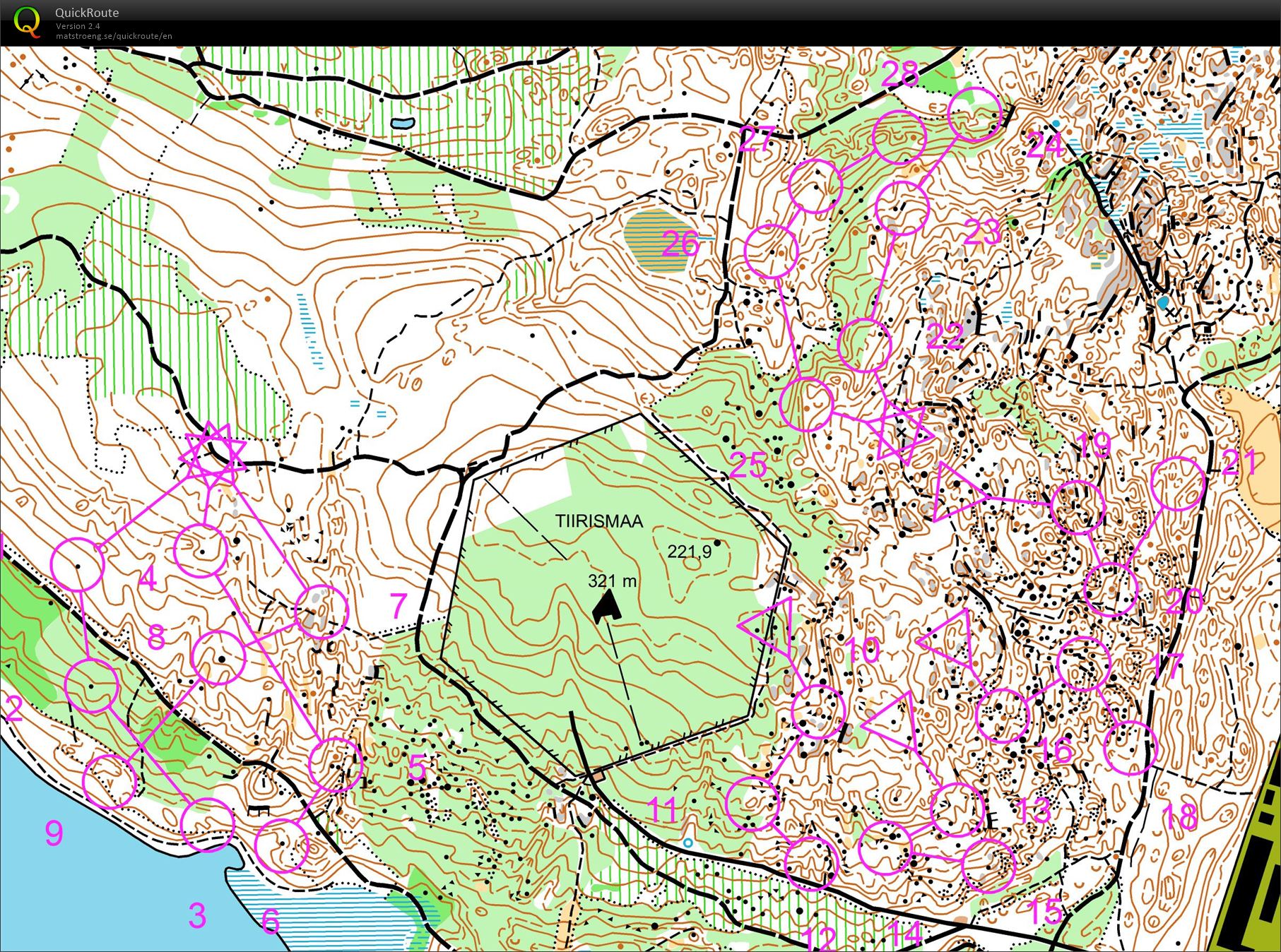
Task: Select control number 3 label
Action: pos(198,915)
